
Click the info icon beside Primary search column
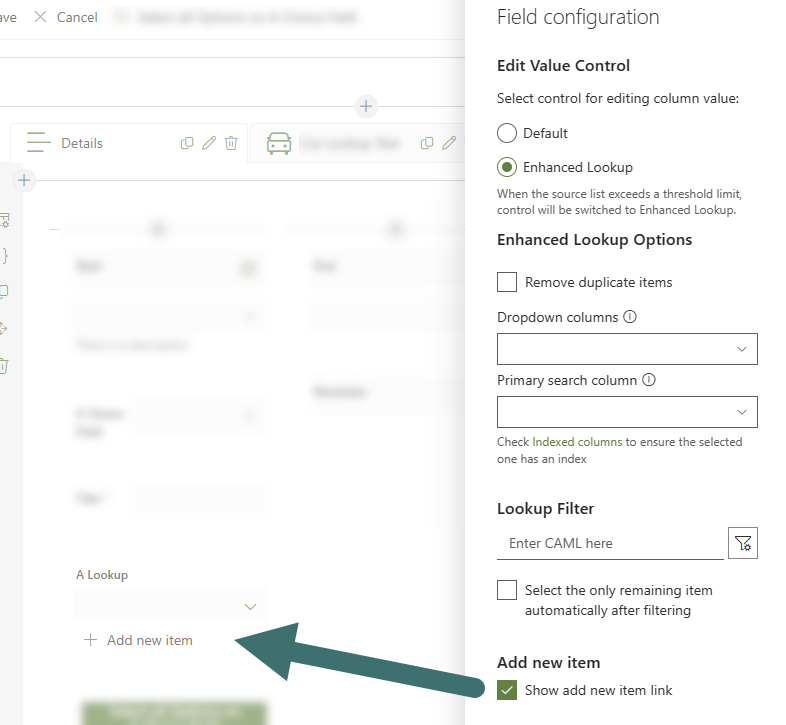point(649,380)
